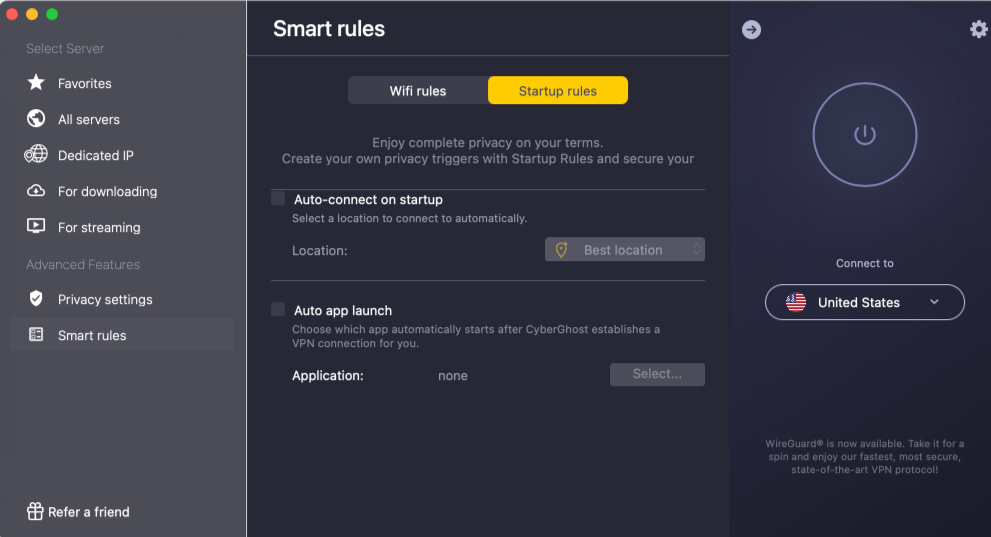Open All servers in the sidebar
Image resolution: width=991 pixels, height=537 pixels.
122,119
